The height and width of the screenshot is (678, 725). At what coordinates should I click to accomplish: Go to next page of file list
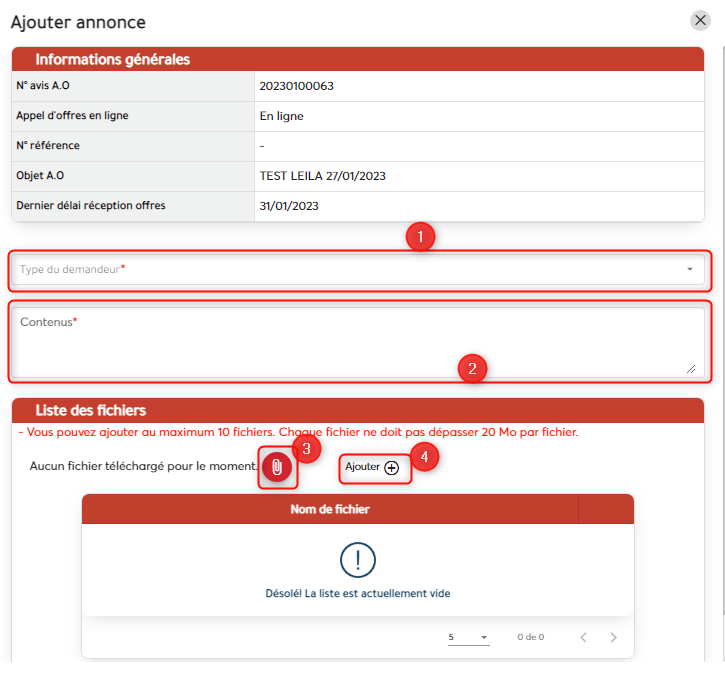click(613, 637)
